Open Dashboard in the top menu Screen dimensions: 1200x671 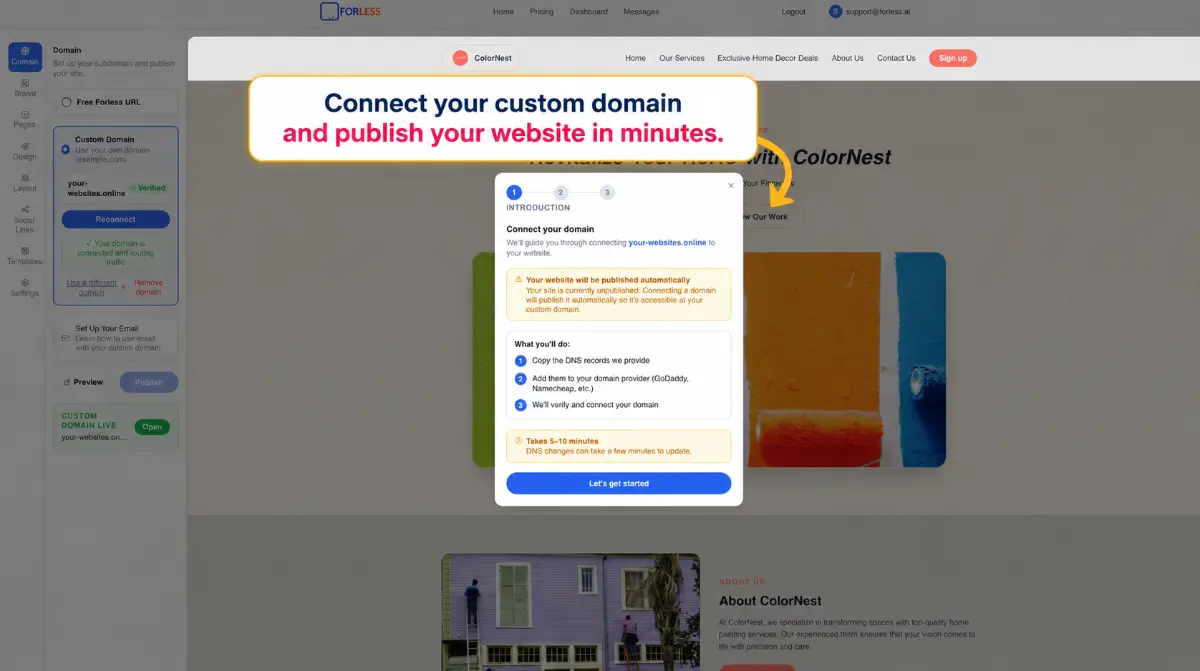(x=589, y=12)
